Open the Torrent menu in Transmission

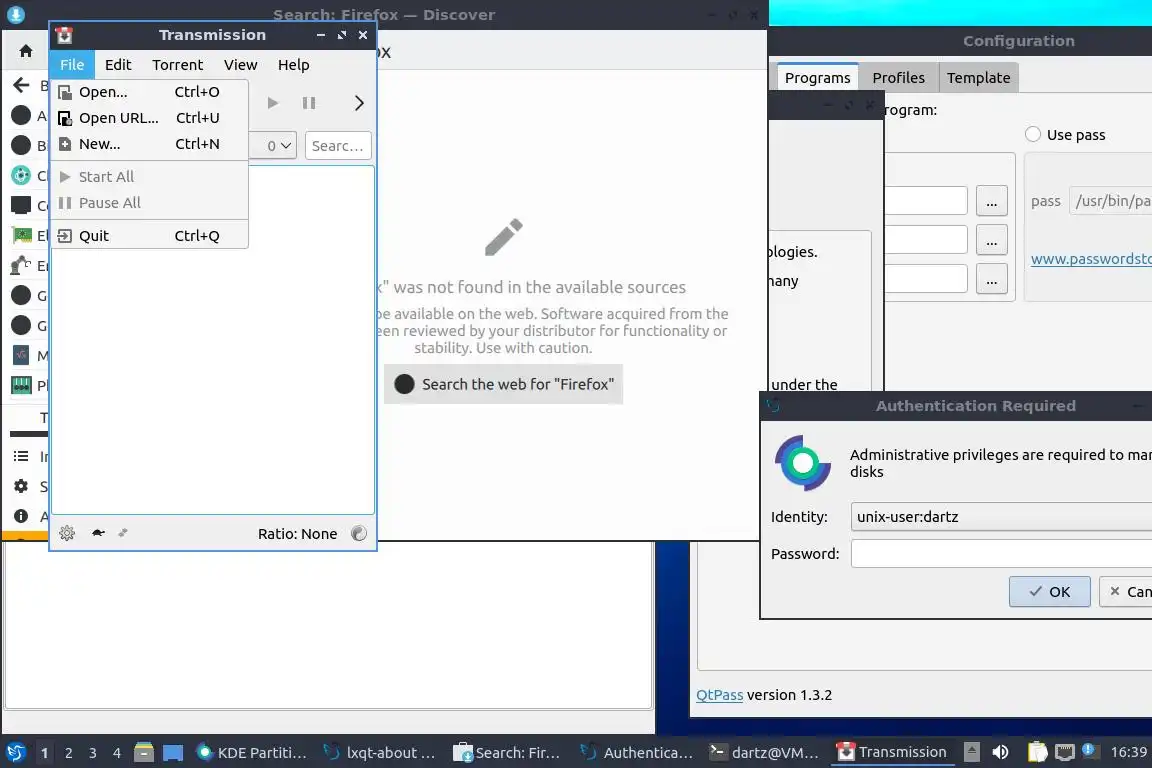(177, 65)
